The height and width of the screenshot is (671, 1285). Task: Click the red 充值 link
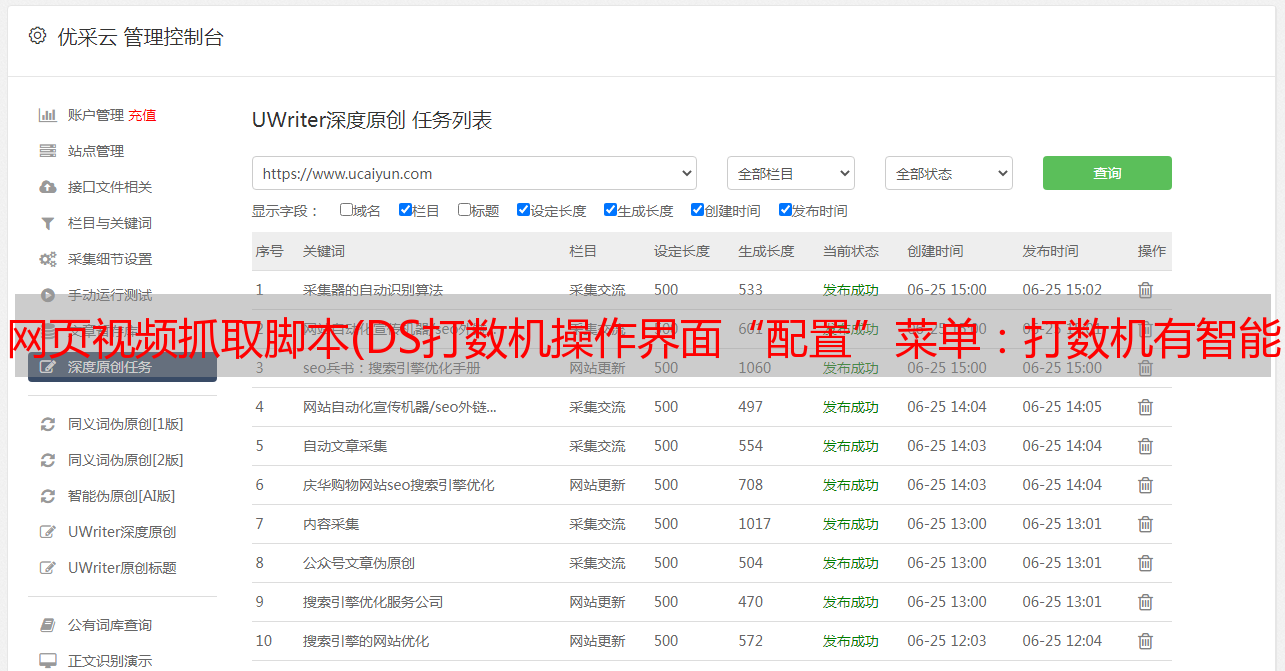[142, 115]
